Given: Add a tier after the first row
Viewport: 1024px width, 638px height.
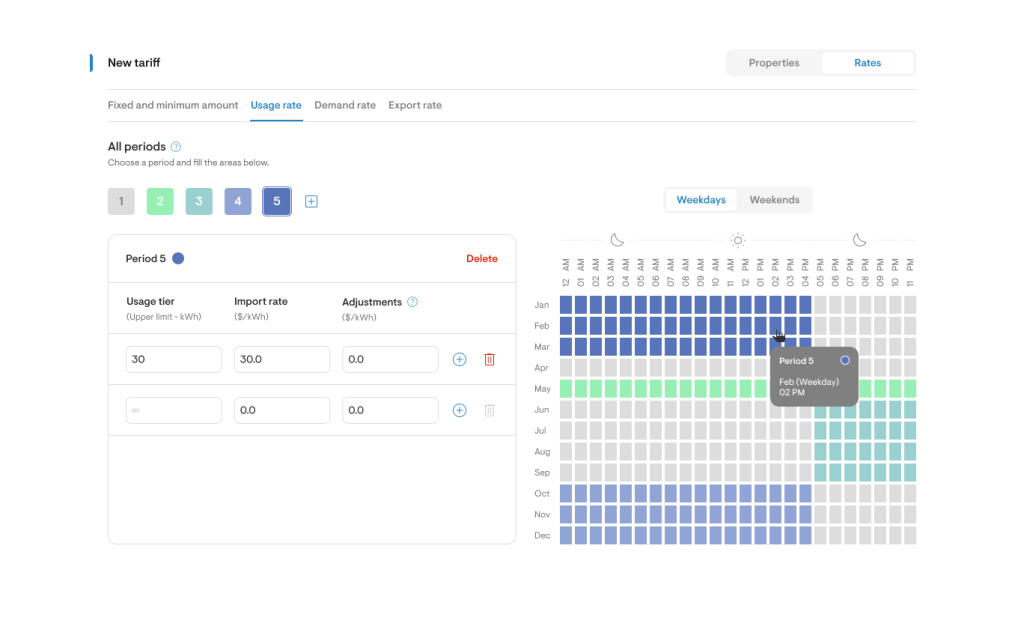Looking at the screenshot, I should click(460, 359).
